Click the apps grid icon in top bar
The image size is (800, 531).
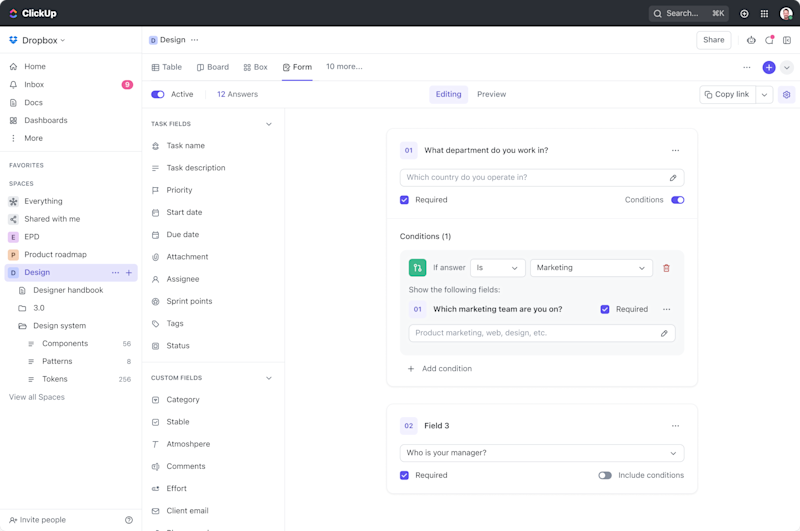point(764,14)
